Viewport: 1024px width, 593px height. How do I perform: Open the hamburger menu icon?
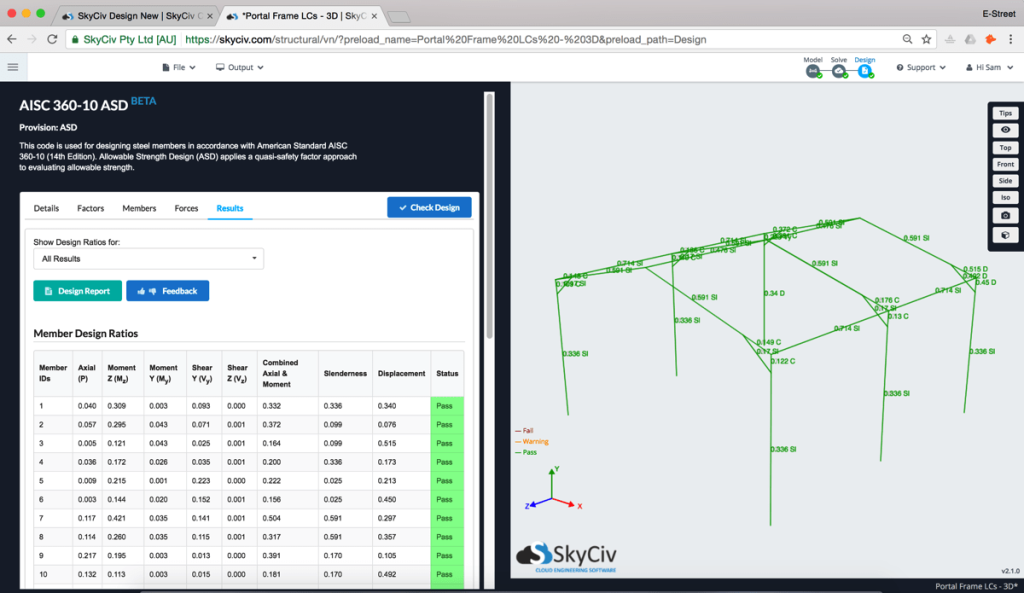click(13, 67)
